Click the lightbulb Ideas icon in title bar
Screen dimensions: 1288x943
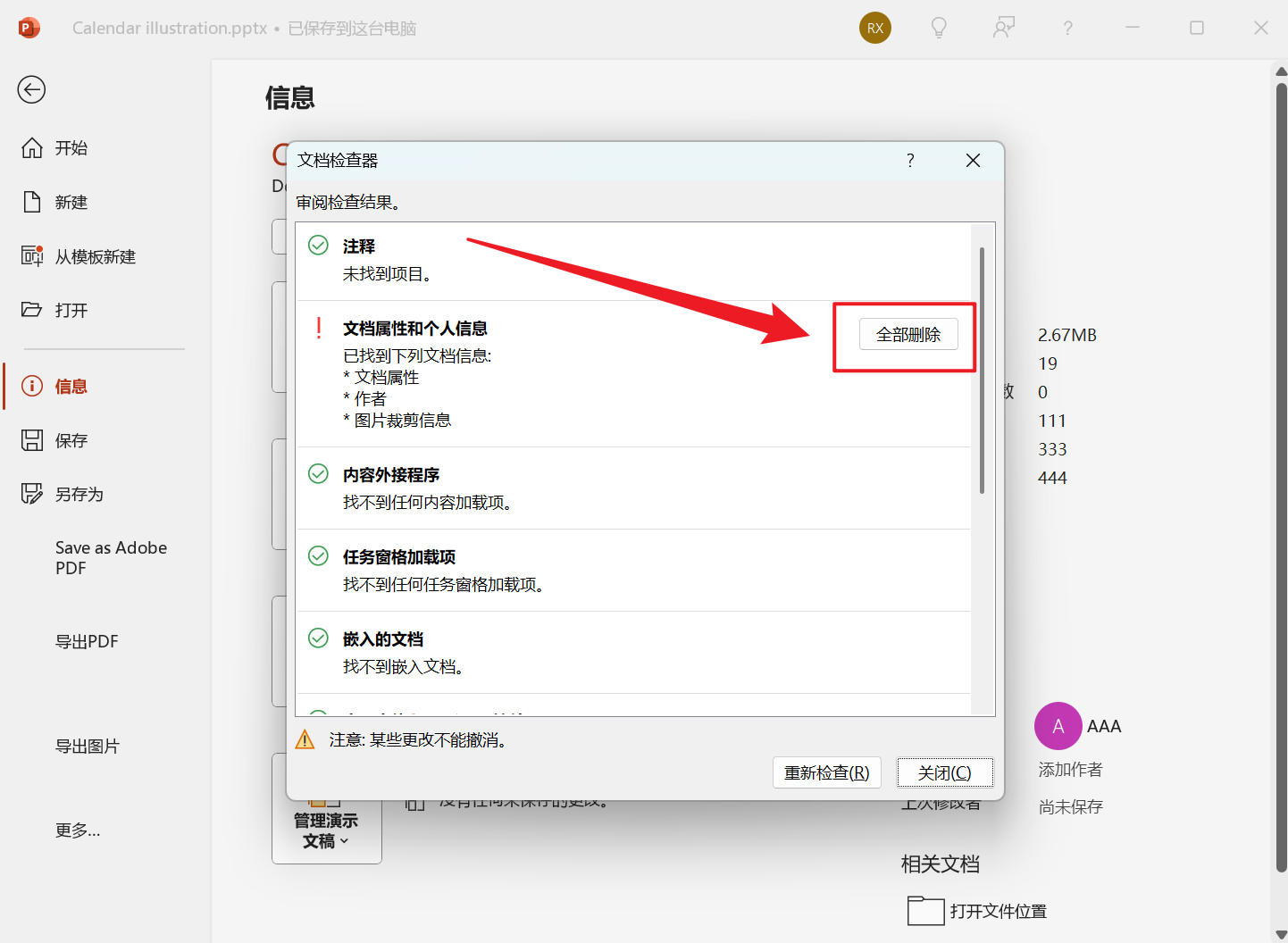coord(939,28)
